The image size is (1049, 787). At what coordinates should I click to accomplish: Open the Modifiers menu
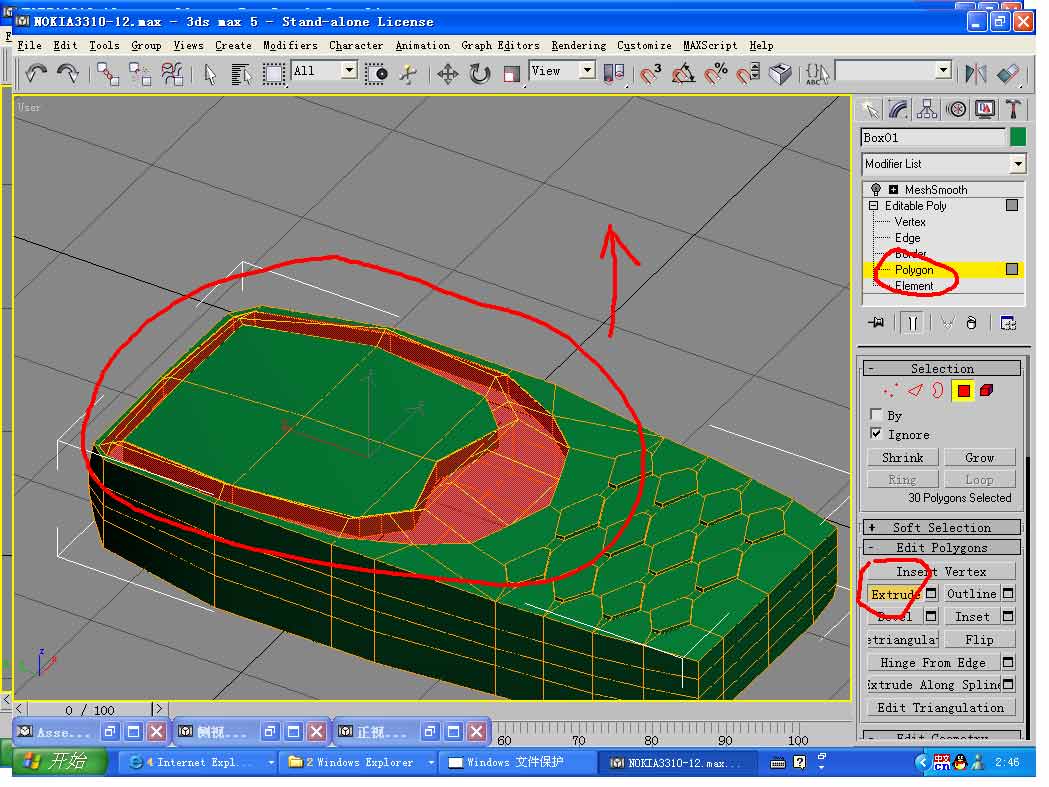(290, 45)
